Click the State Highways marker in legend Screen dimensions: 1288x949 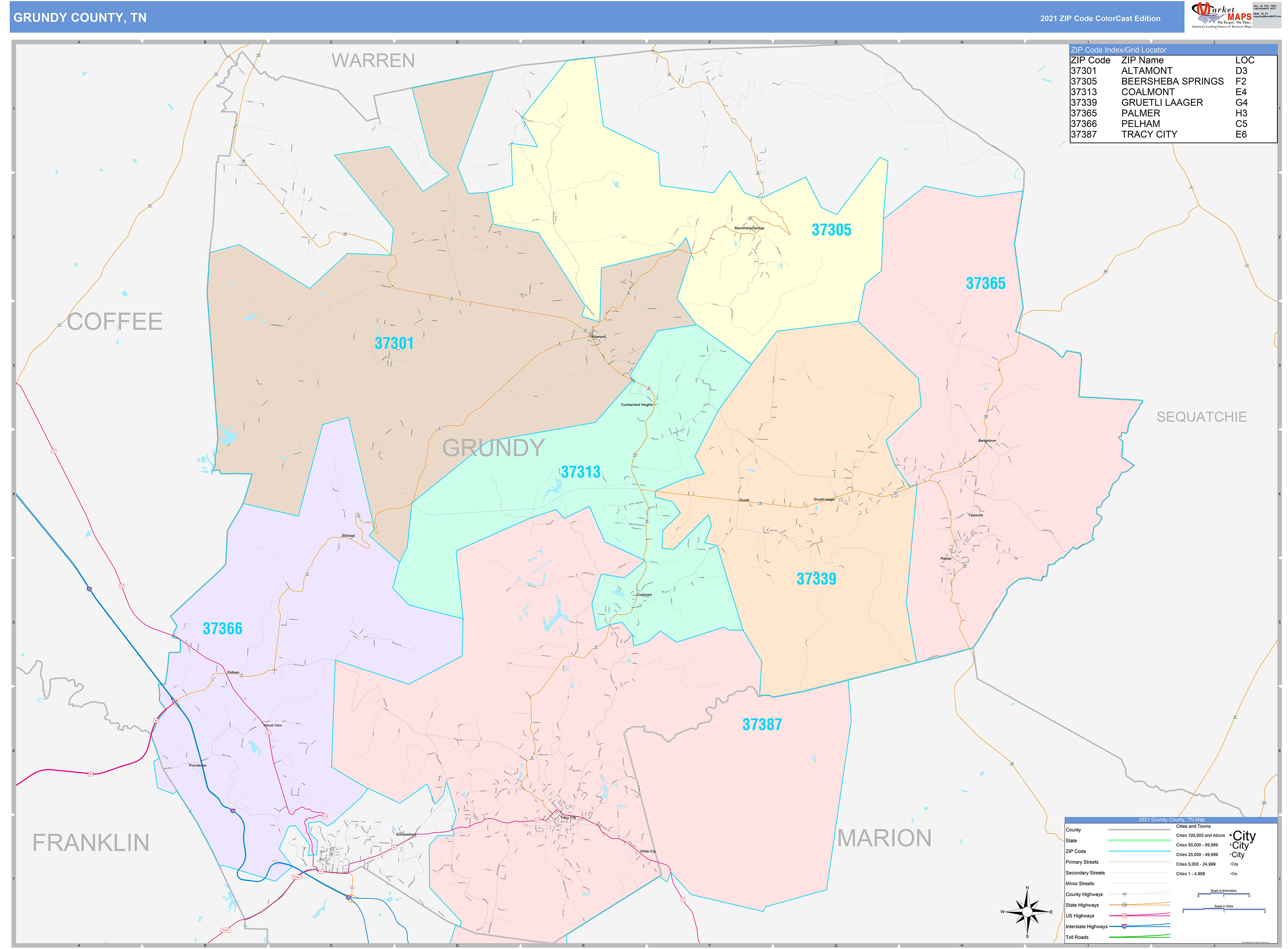pyautogui.click(x=1124, y=905)
